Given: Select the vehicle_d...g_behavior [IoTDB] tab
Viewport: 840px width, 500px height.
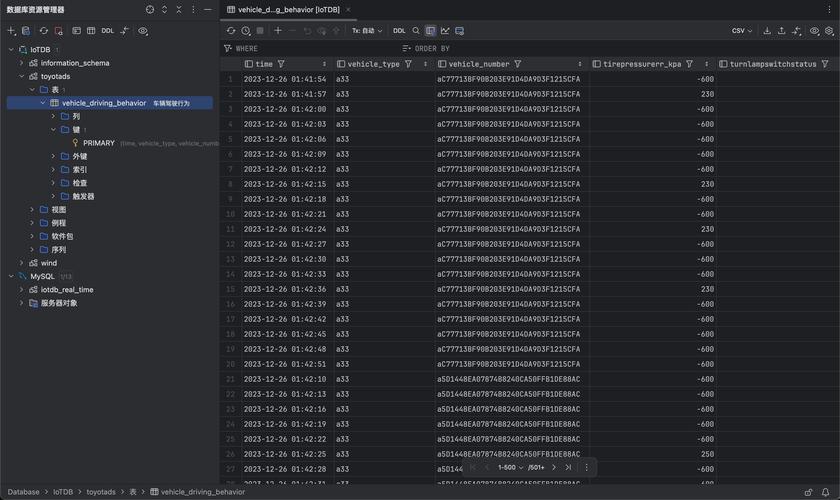Looking at the screenshot, I should 288,9.
